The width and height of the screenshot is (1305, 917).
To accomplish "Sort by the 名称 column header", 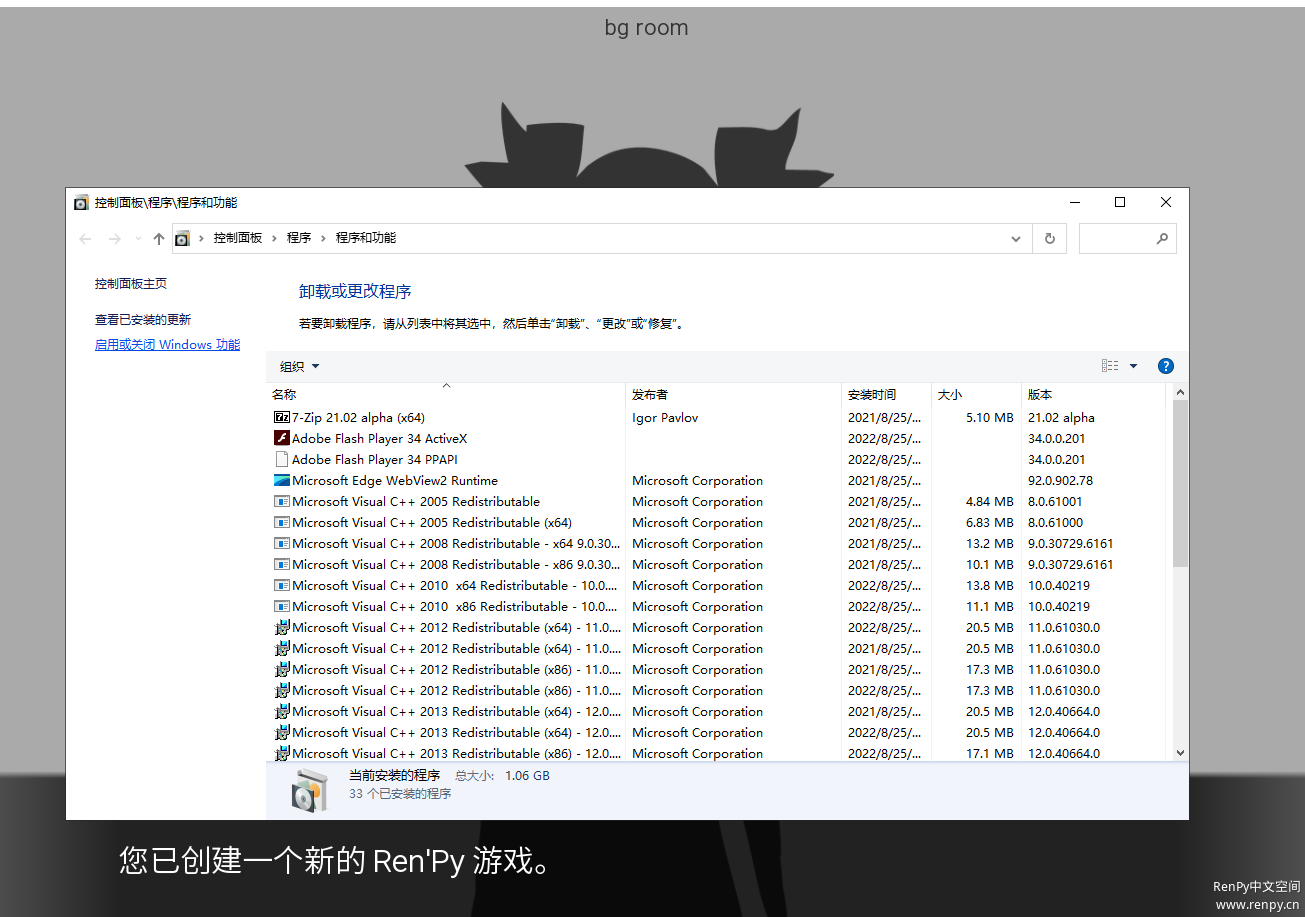I will tap(446, 394).
